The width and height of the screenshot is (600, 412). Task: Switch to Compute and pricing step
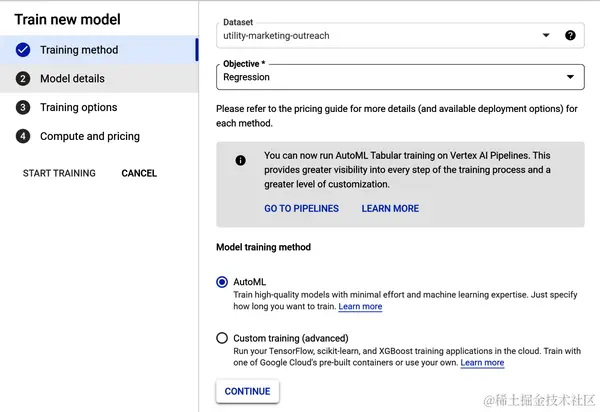(x=89, y=137)
